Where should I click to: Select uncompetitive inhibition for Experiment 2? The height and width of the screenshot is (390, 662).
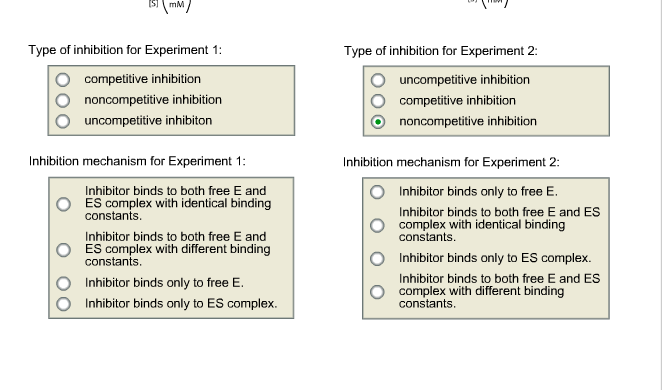[378, 80]
